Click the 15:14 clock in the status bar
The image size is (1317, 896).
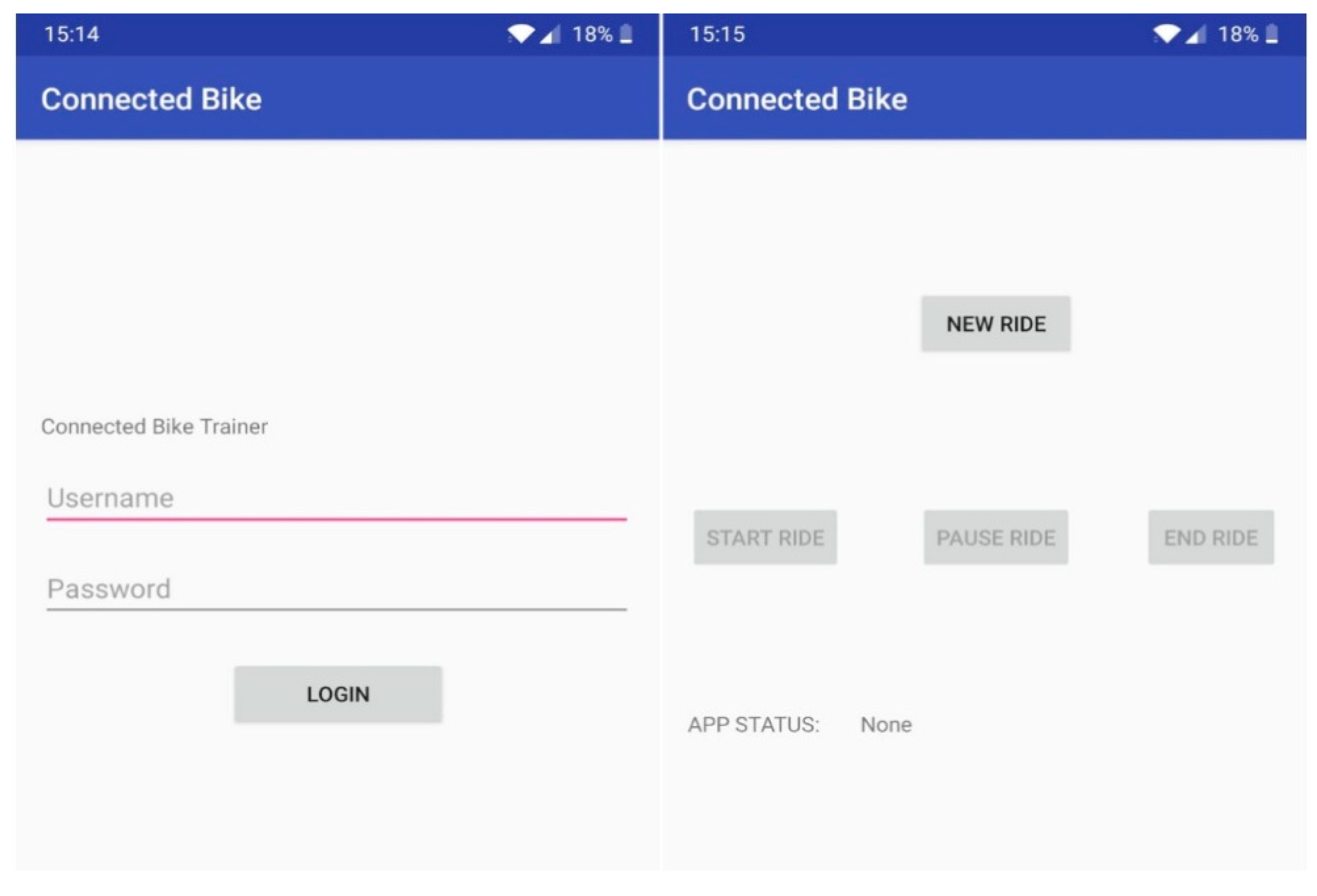pyautogui.click(x=71, y=35)
